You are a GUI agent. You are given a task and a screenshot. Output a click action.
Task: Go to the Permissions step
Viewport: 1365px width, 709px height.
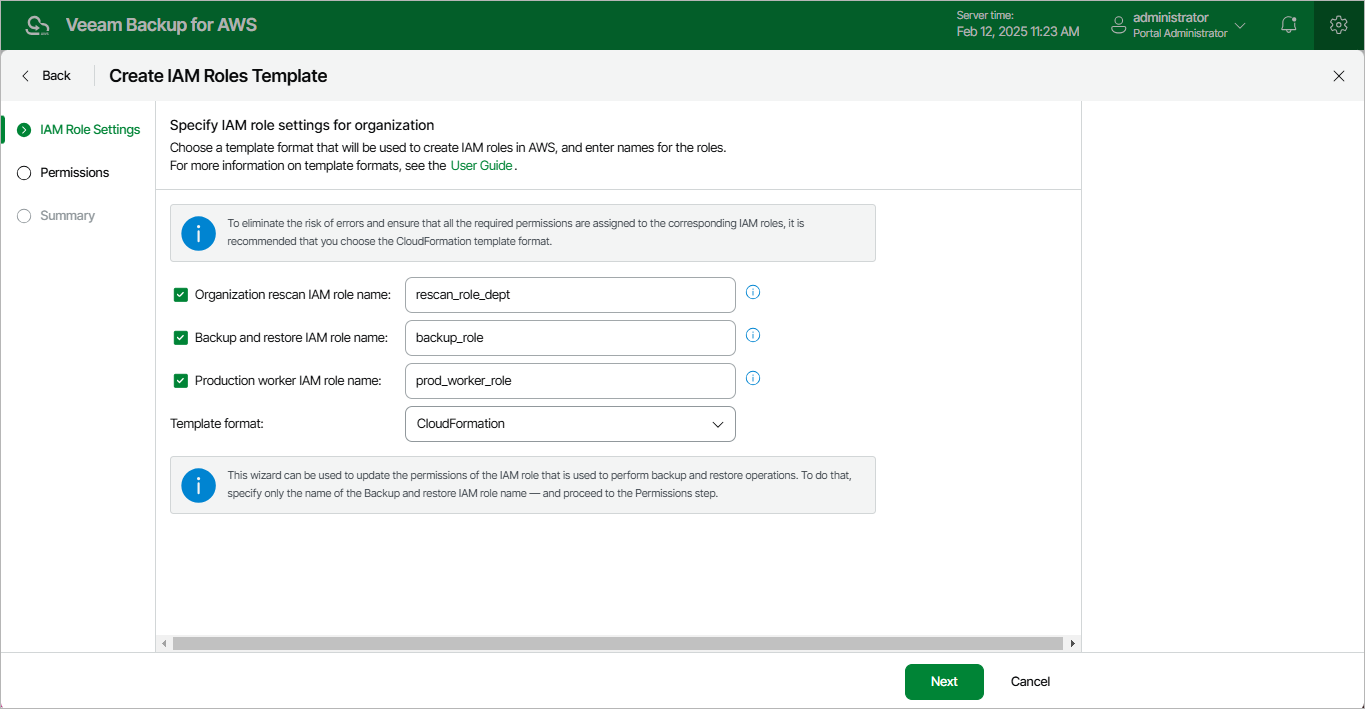click(x=75, y=172)
